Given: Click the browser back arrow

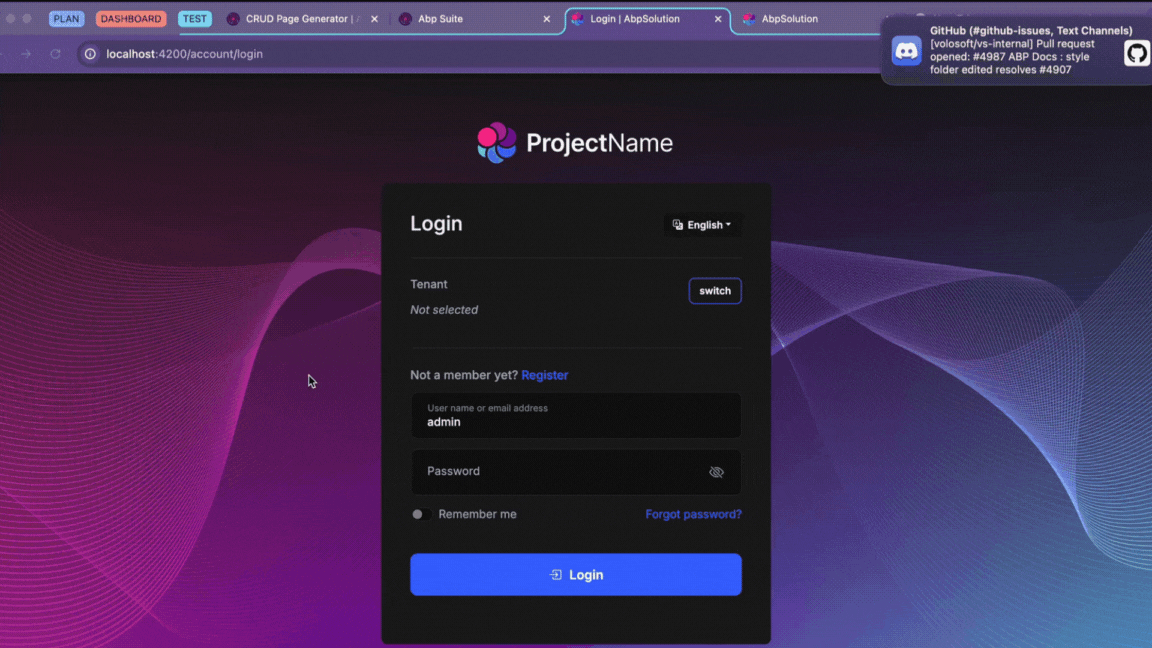Looking at the screenshot, I should tap(2, 54).
